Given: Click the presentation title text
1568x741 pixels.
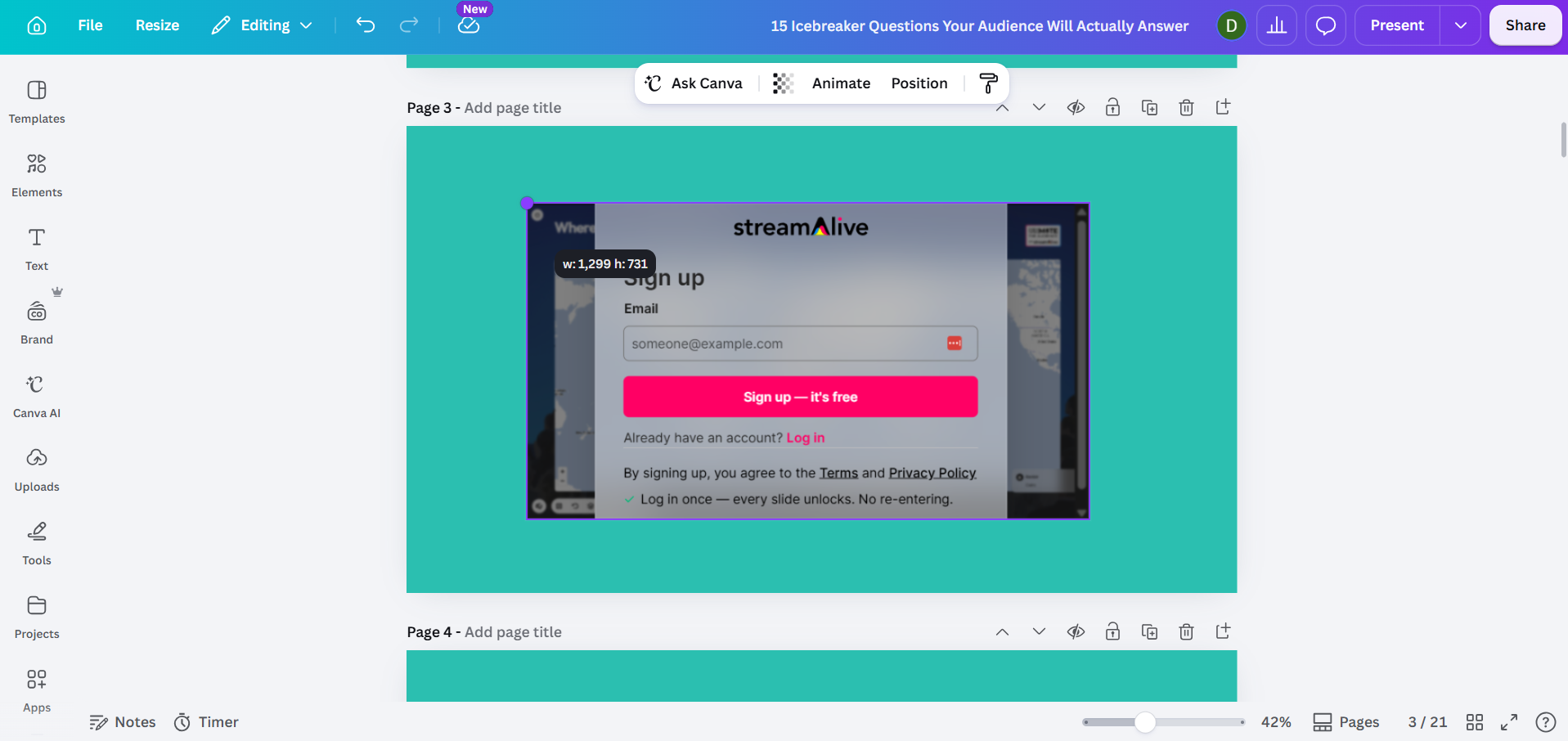Looking at the screenshot, I should [x=979, y=25].
